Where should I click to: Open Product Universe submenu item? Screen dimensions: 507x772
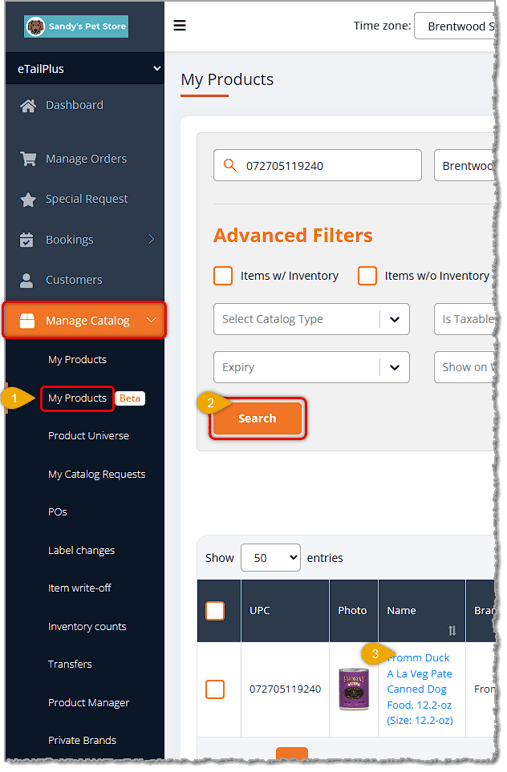[89, 436]
